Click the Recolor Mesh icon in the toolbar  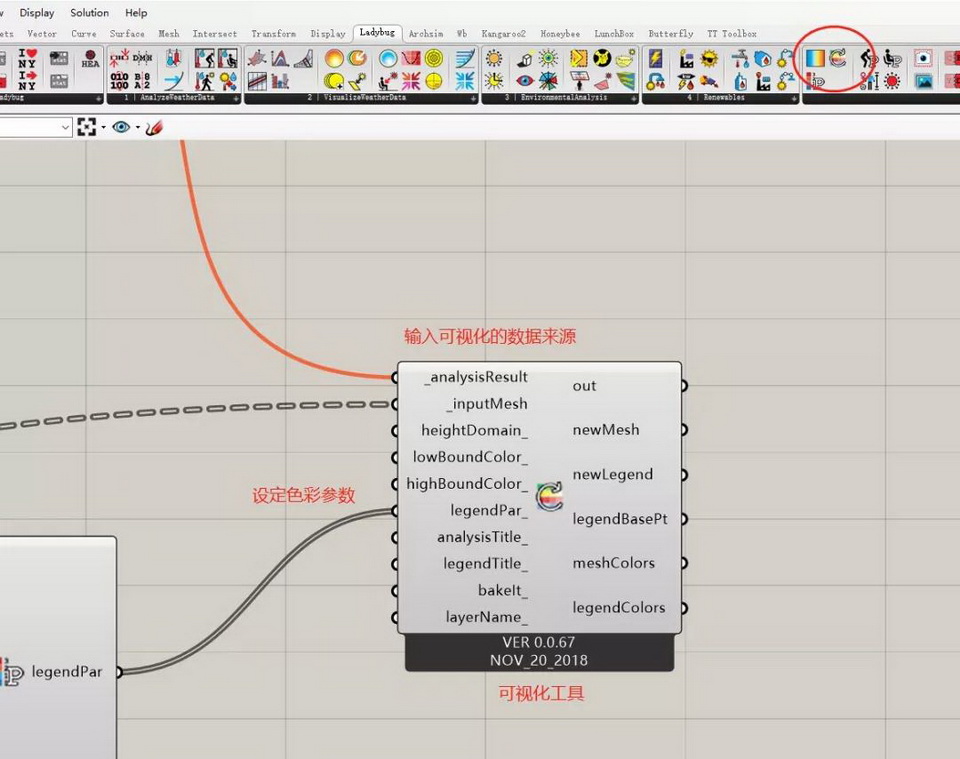point(838,58)
